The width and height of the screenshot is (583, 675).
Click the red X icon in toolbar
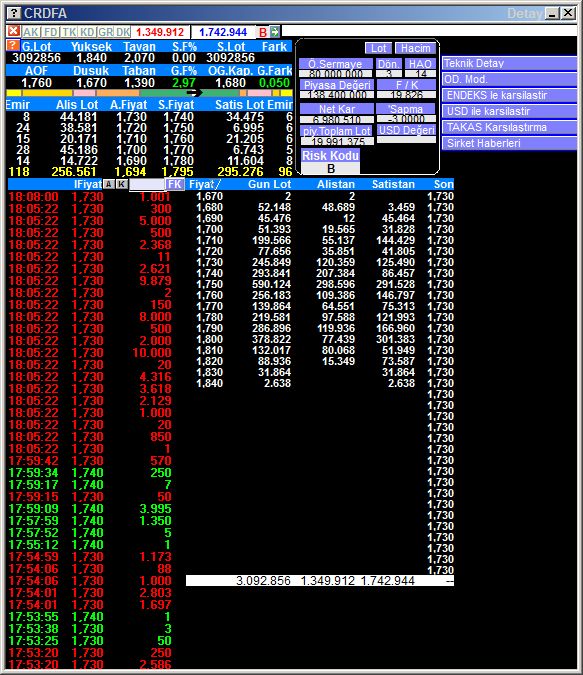coord(13,31)
